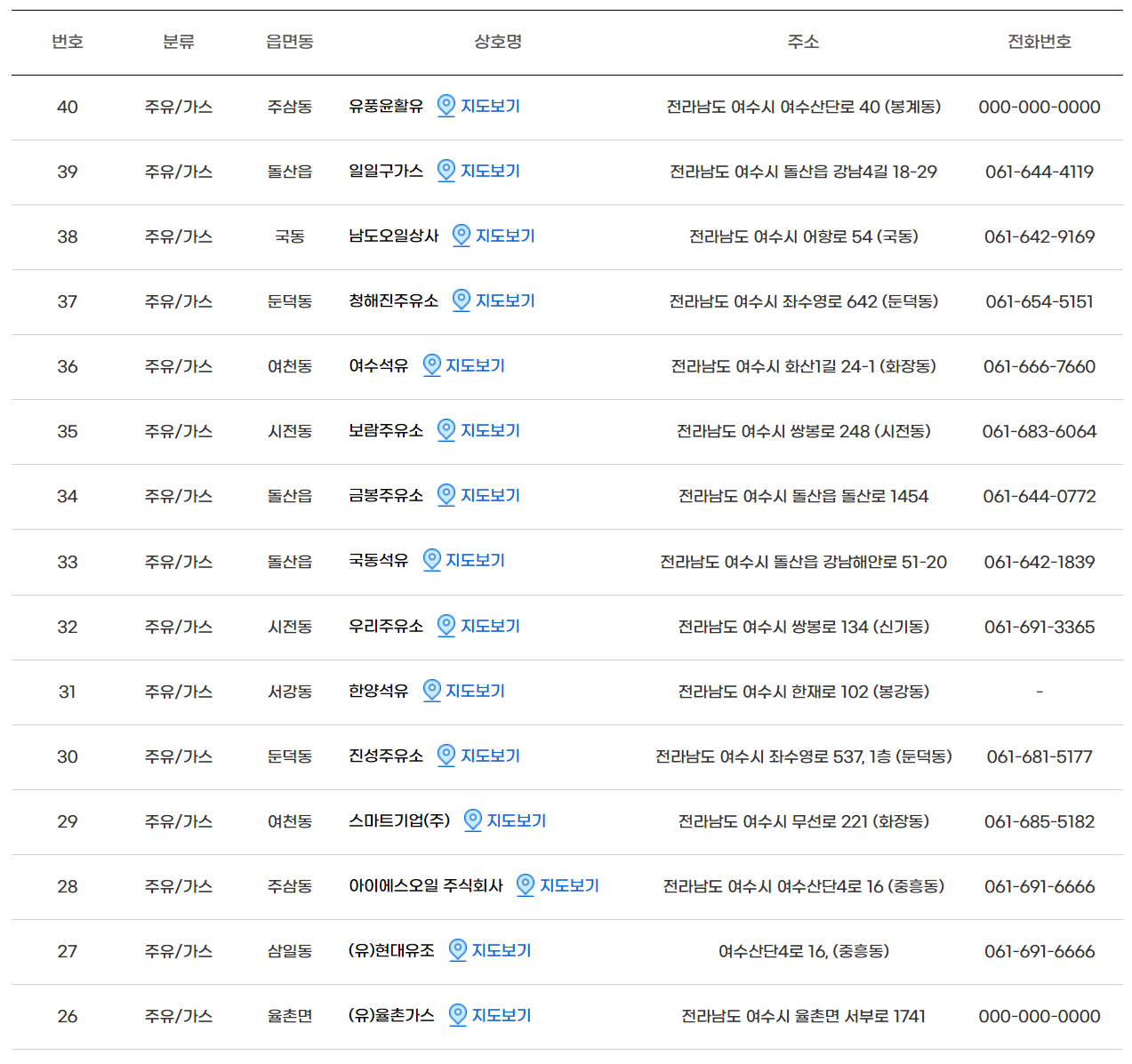Click map pin icon beside 유풍윤활유

[x=446, y=106]
